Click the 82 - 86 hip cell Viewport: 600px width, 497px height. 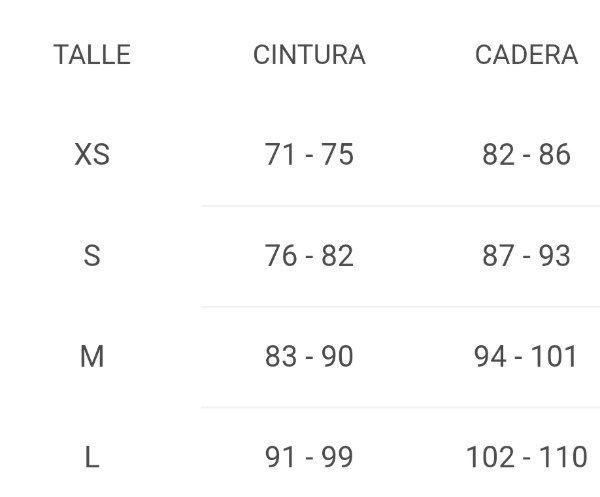[x=526, y=155]
